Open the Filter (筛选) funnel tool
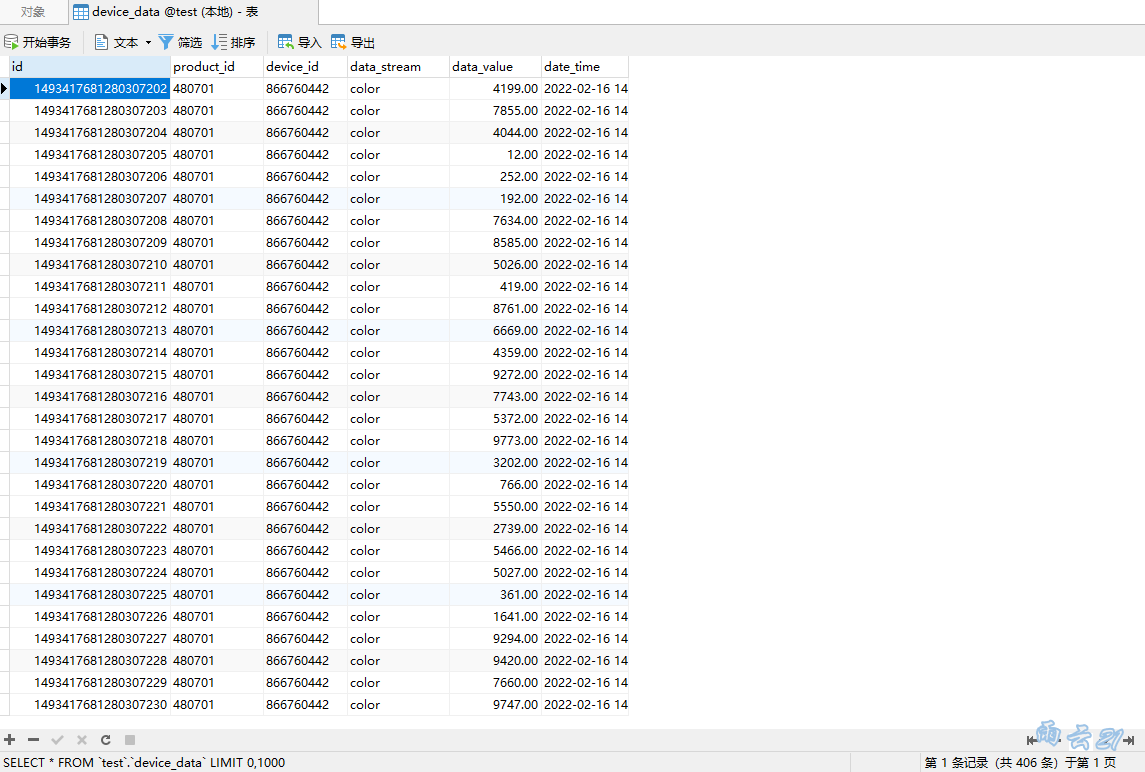 (180, 42)
